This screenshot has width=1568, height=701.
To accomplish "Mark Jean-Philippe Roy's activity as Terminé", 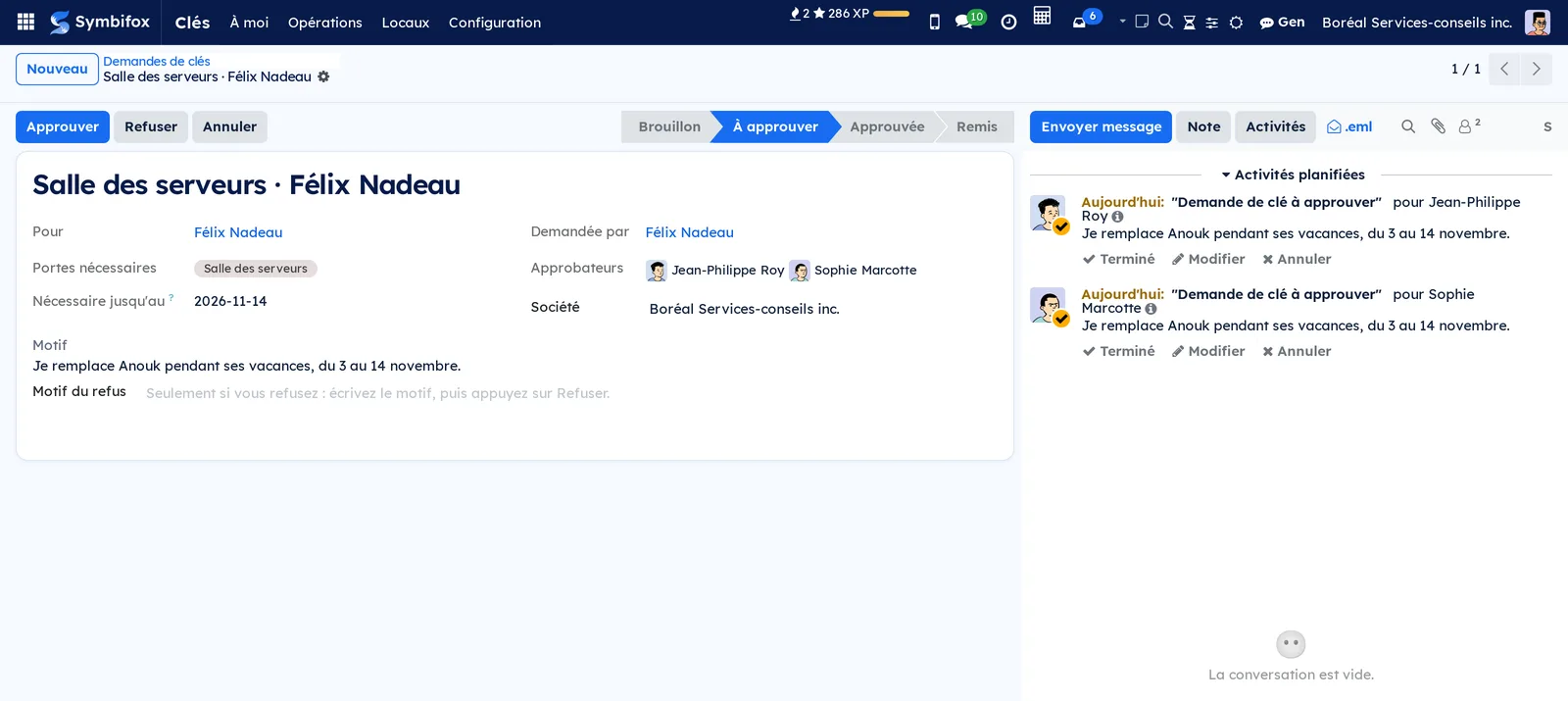I will coord(1118,259).
